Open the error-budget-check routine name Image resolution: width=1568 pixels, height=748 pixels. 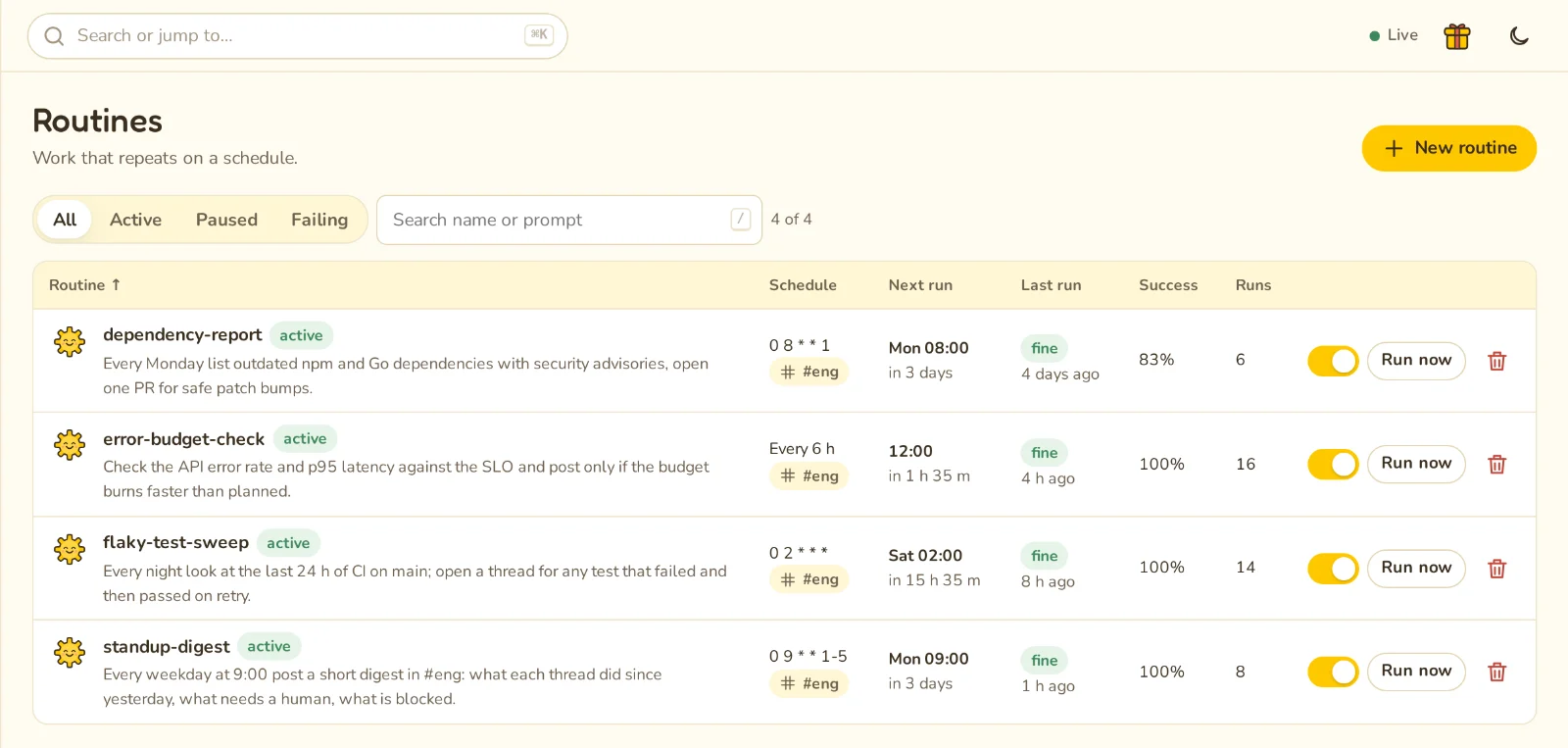pos(183,439)
